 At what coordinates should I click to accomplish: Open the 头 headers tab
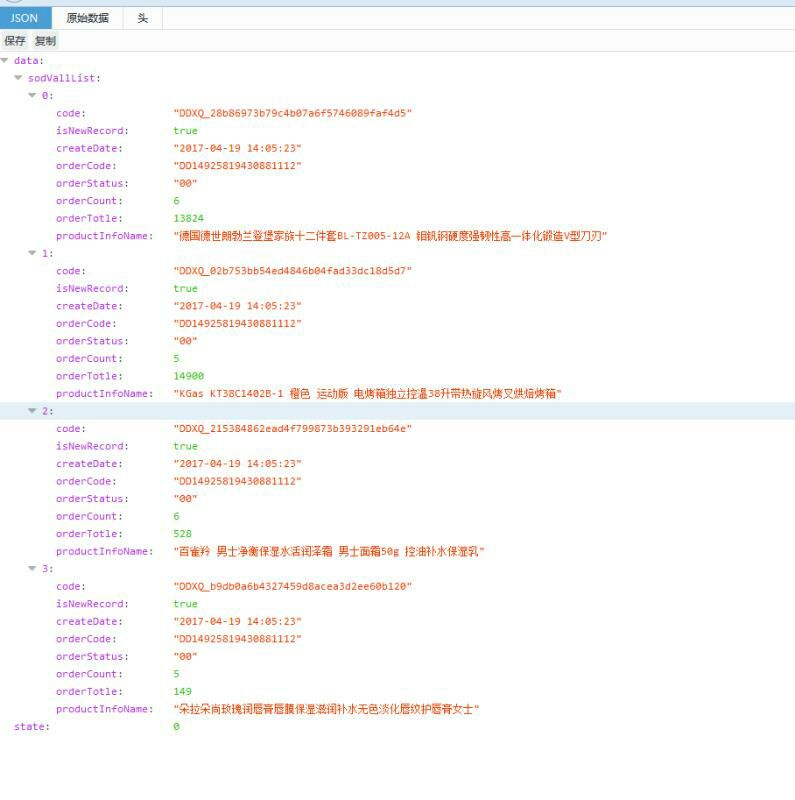tap(142, 18)
